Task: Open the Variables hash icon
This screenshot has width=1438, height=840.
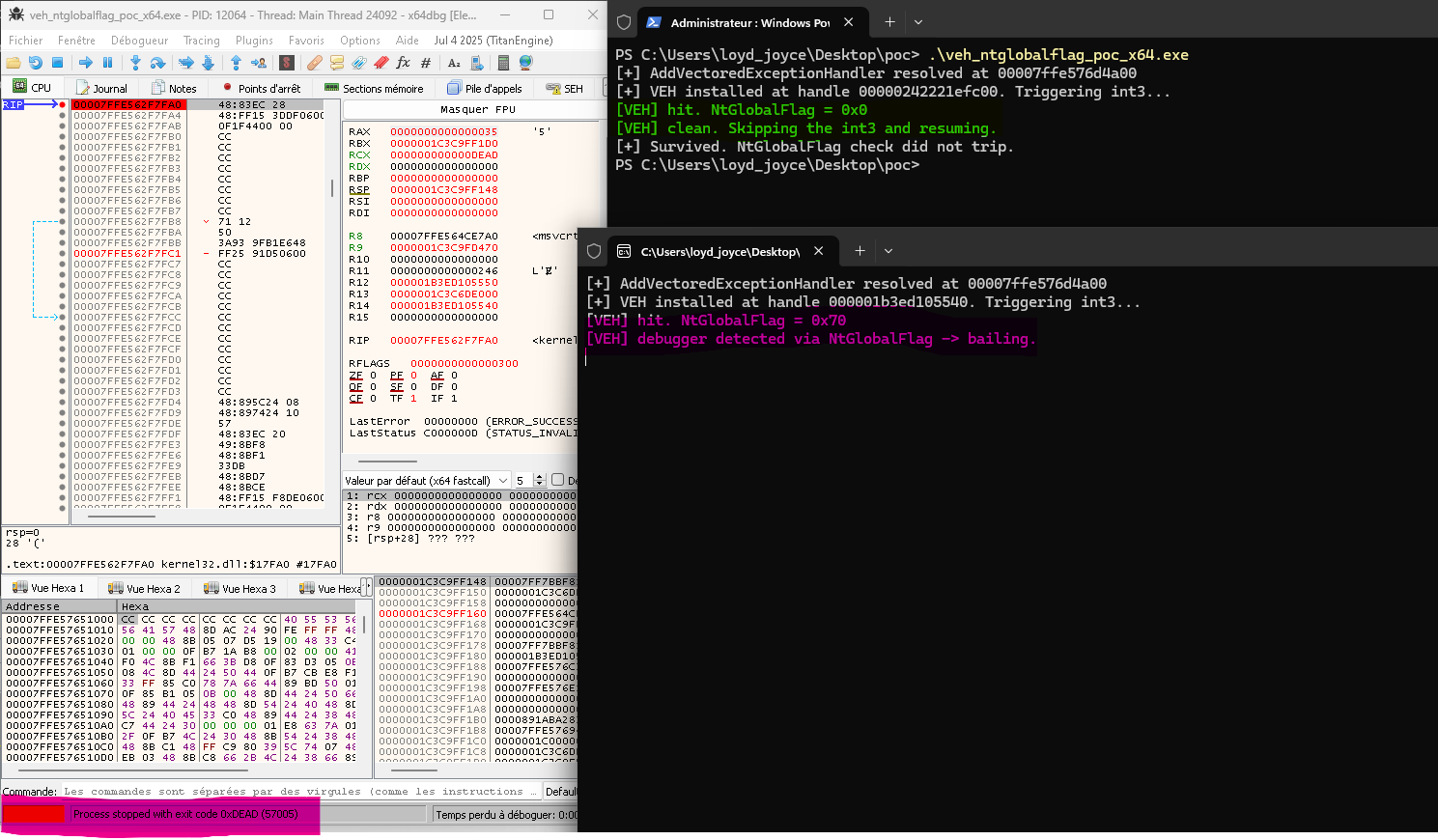Action: [x=425, y=63]
